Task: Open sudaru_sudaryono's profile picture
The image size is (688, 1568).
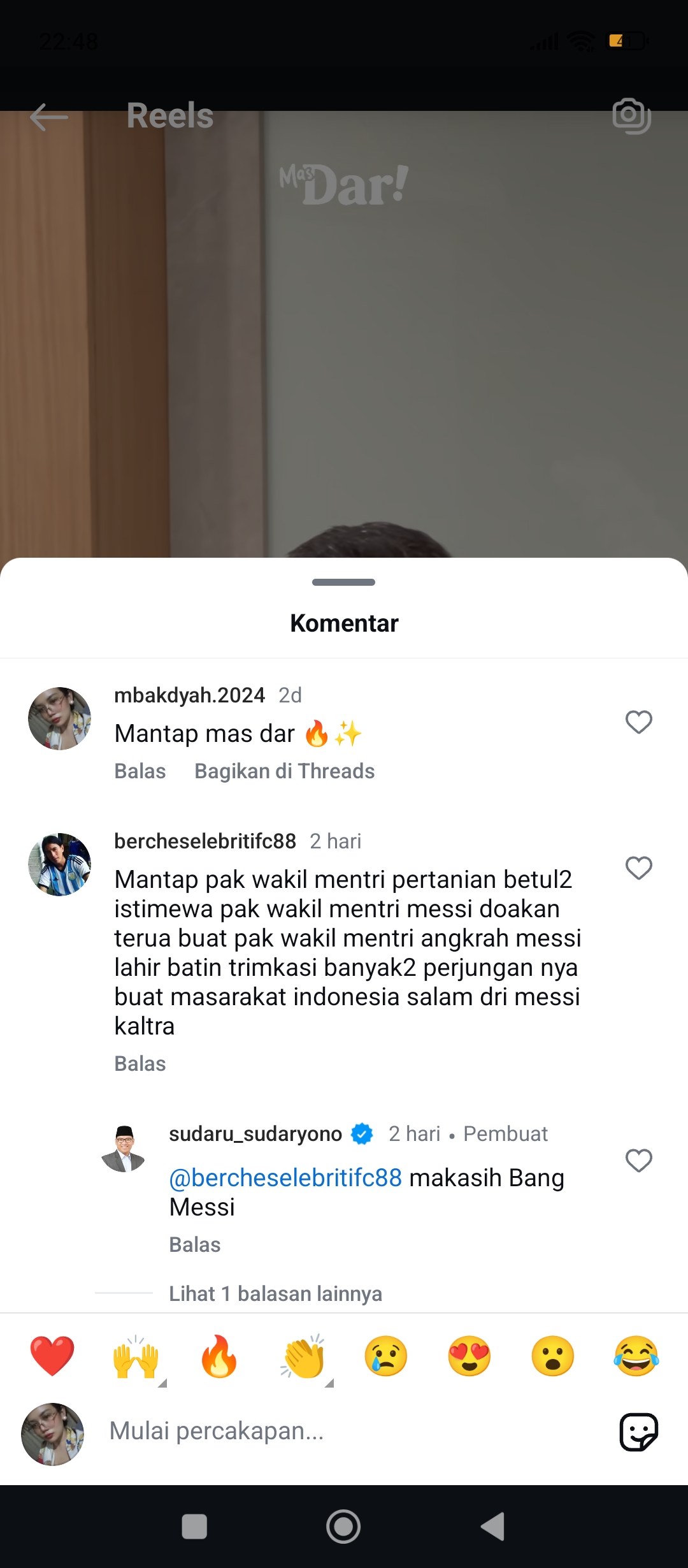Action: click(x=124, y=1149)
